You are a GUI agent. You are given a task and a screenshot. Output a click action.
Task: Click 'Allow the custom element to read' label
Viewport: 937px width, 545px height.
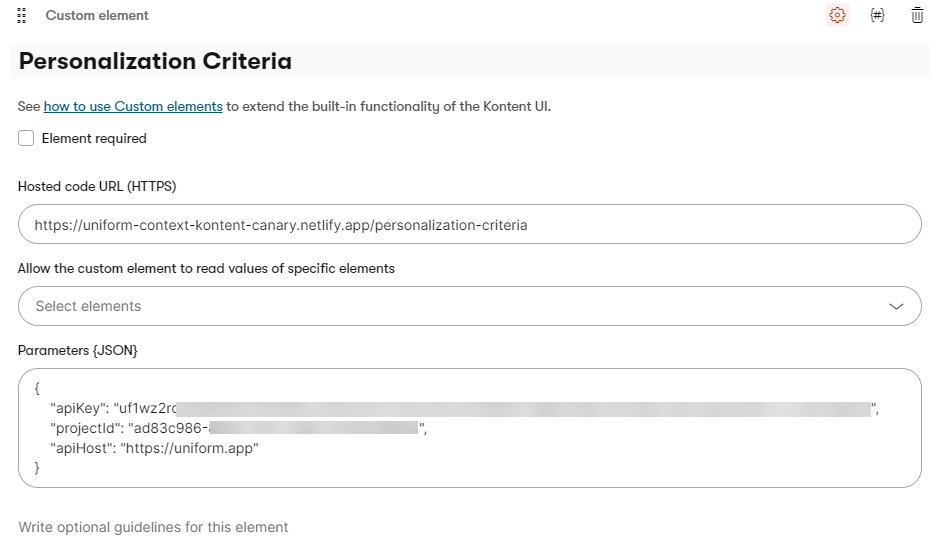click(x=206, y=268)
